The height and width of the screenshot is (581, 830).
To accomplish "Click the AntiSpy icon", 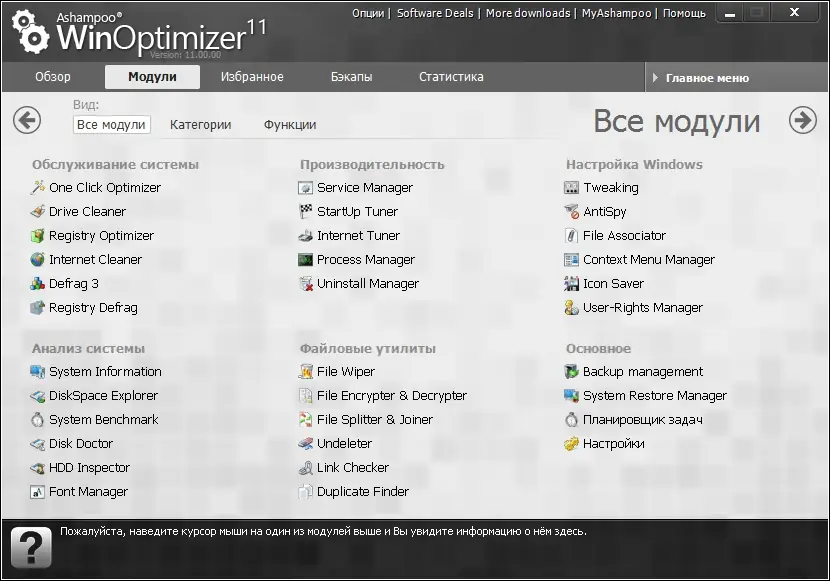I will point(572,212).
